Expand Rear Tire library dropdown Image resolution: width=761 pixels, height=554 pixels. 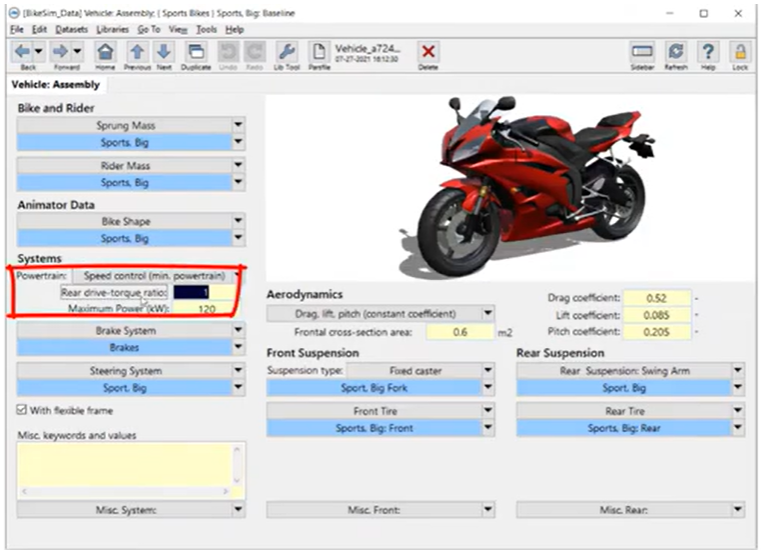tap(738, 411)
